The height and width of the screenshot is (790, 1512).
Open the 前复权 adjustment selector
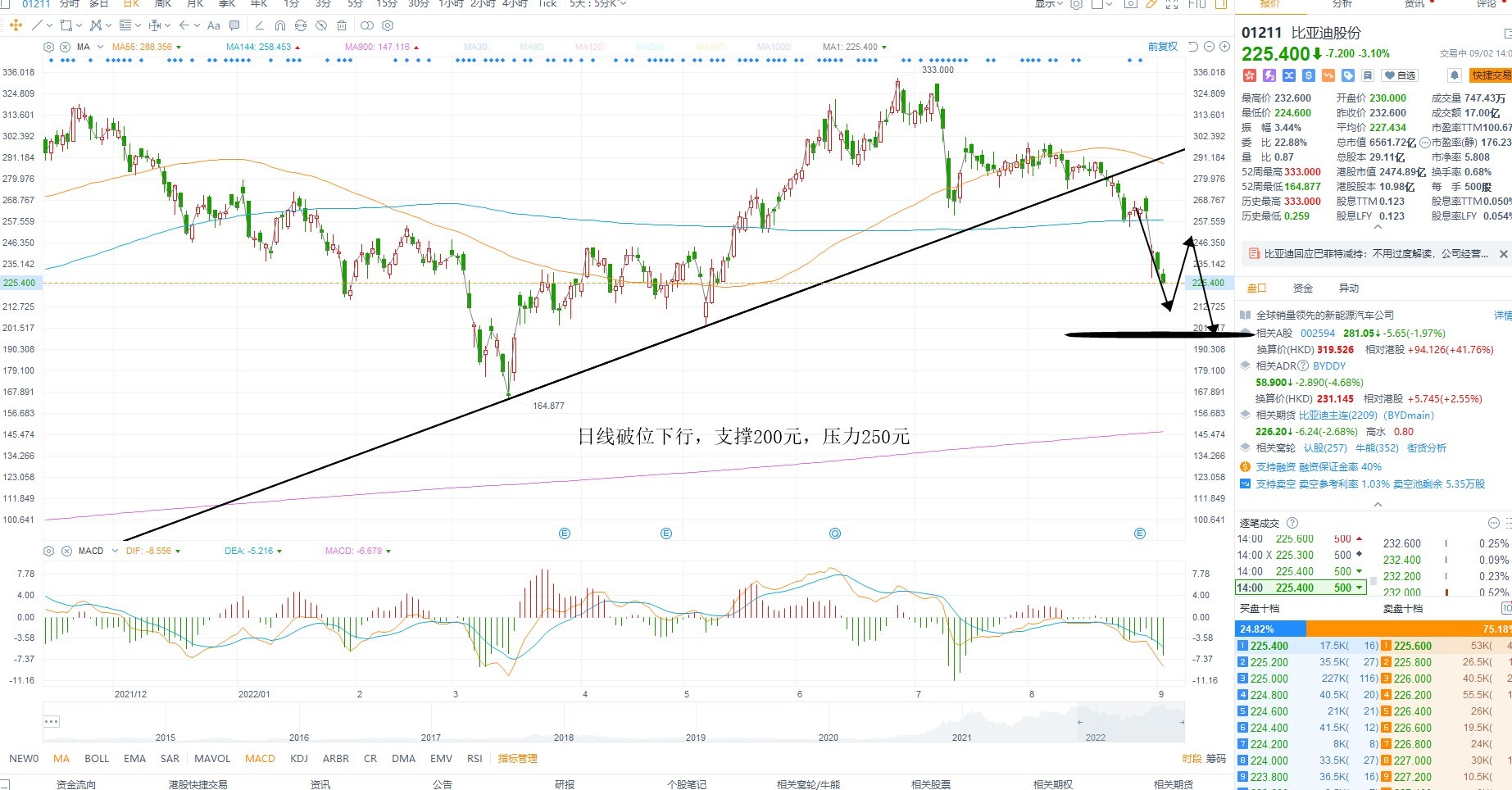click(1162, 47)
